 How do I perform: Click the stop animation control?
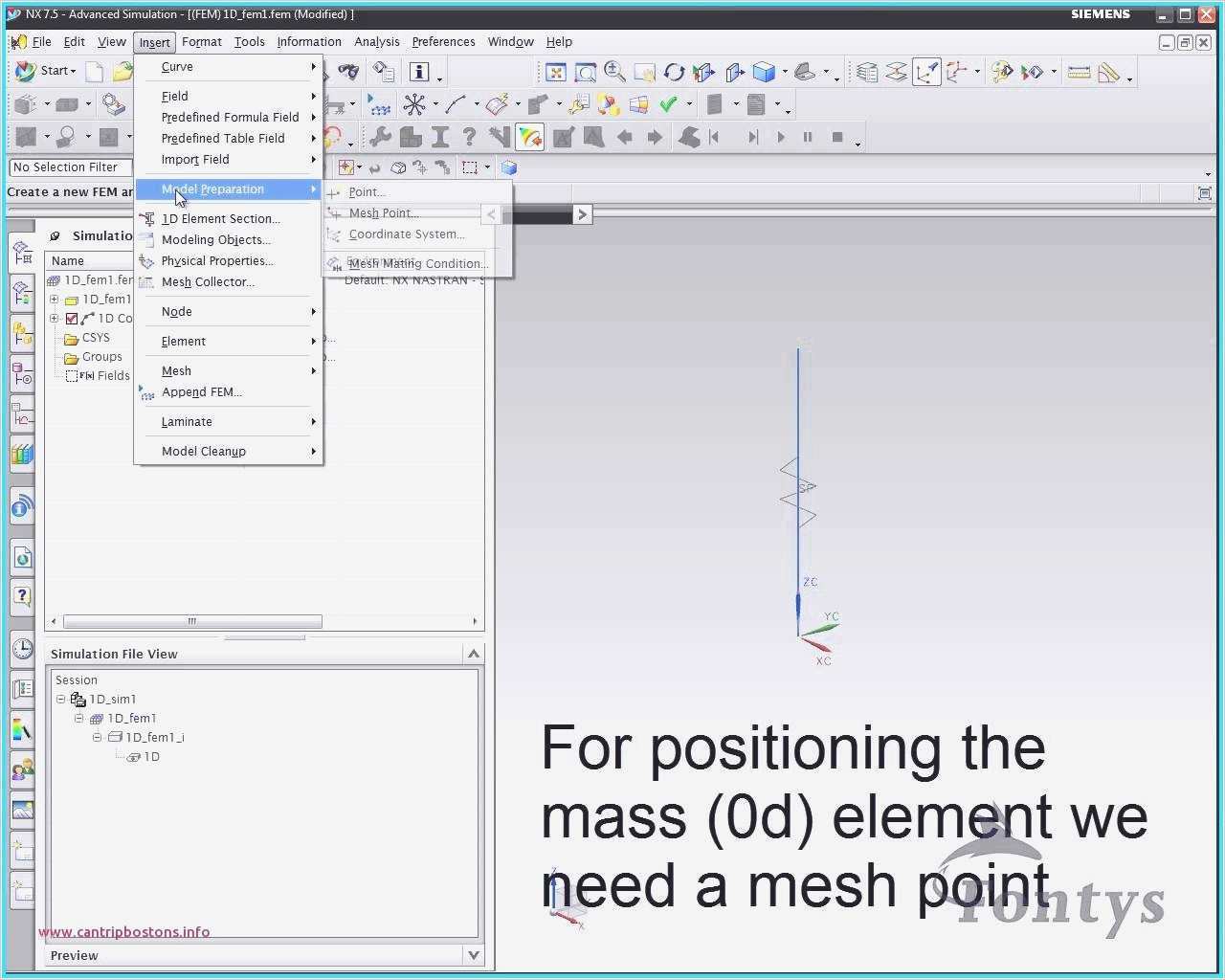pos(837,137)
